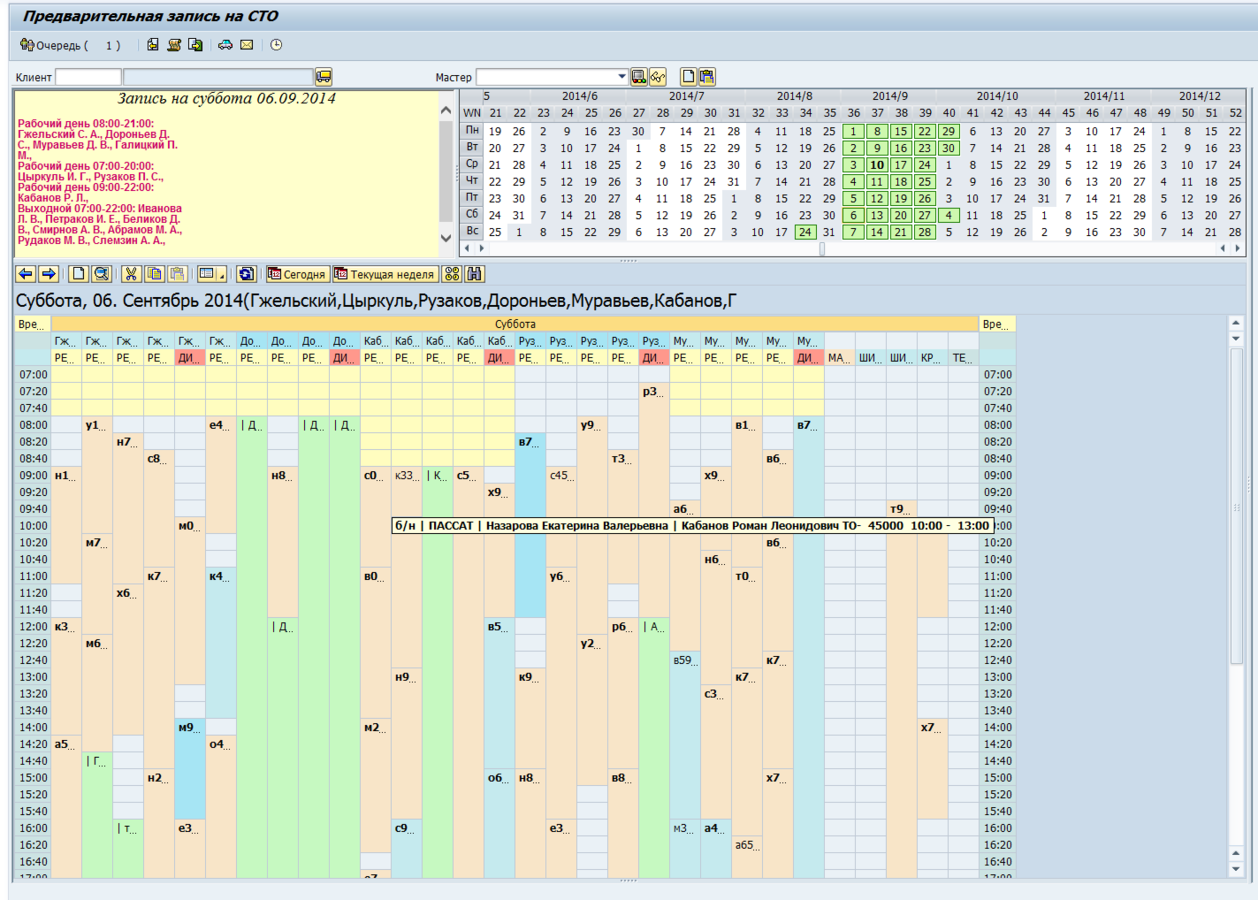Click the refresh icon in planner toolbar
The width and height of the screenshot is (1258, 900).
pyautogui.click(x=246, y=274)
